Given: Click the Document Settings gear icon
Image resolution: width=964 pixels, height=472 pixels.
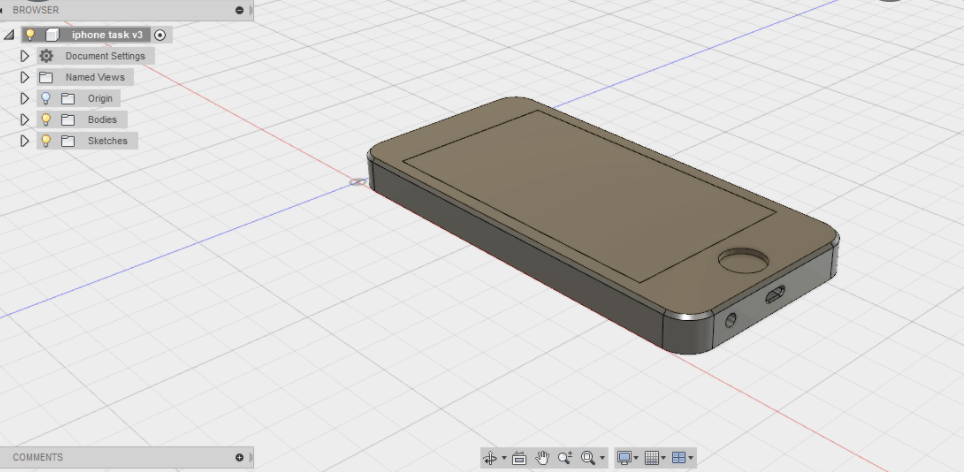Looking at the screenshot, I should tap(46, 56).
